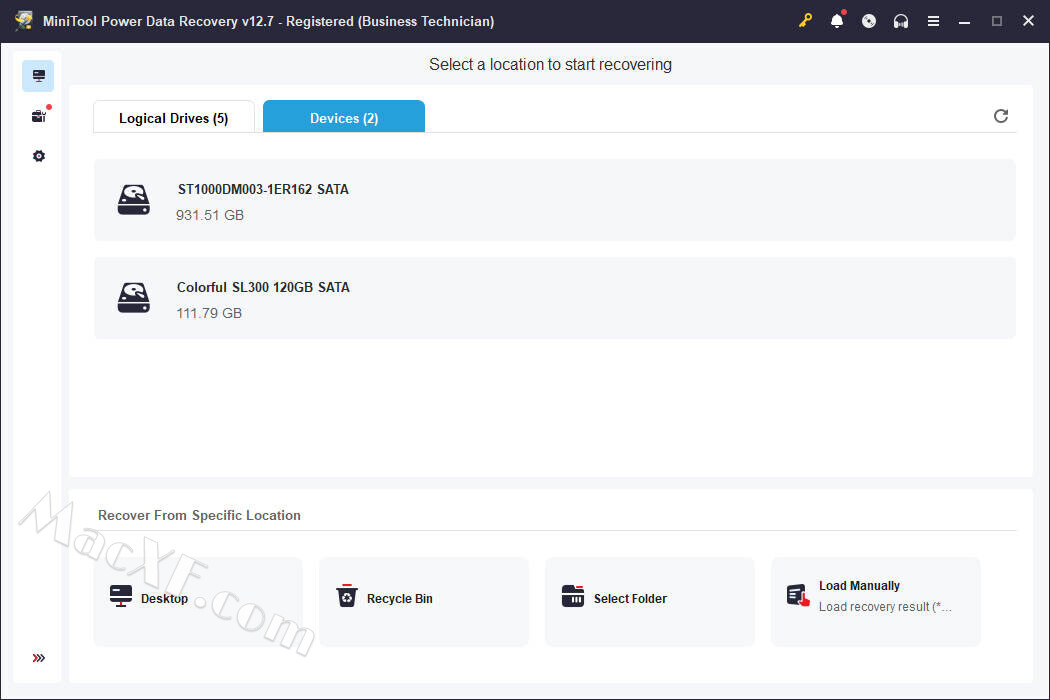This screenshot has width=1050, height=700.
Task: Refresh the device list
Action: [x=1000, y=116]
